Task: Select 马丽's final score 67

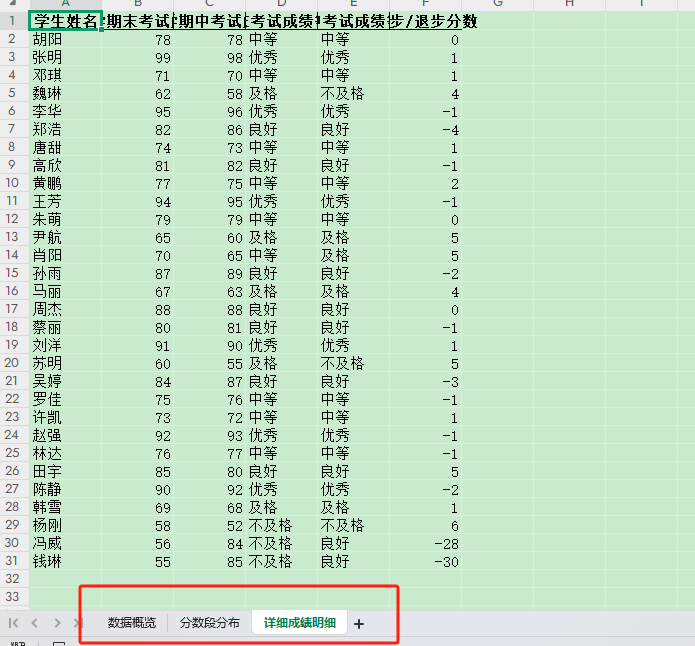Action: pyautogui.click(x=137, y=291)
